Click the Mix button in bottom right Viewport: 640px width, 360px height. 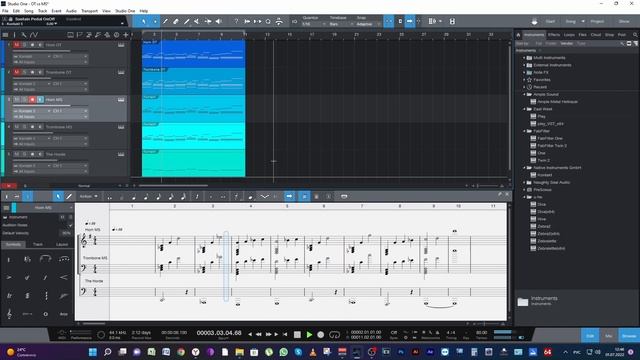point(609,336)
